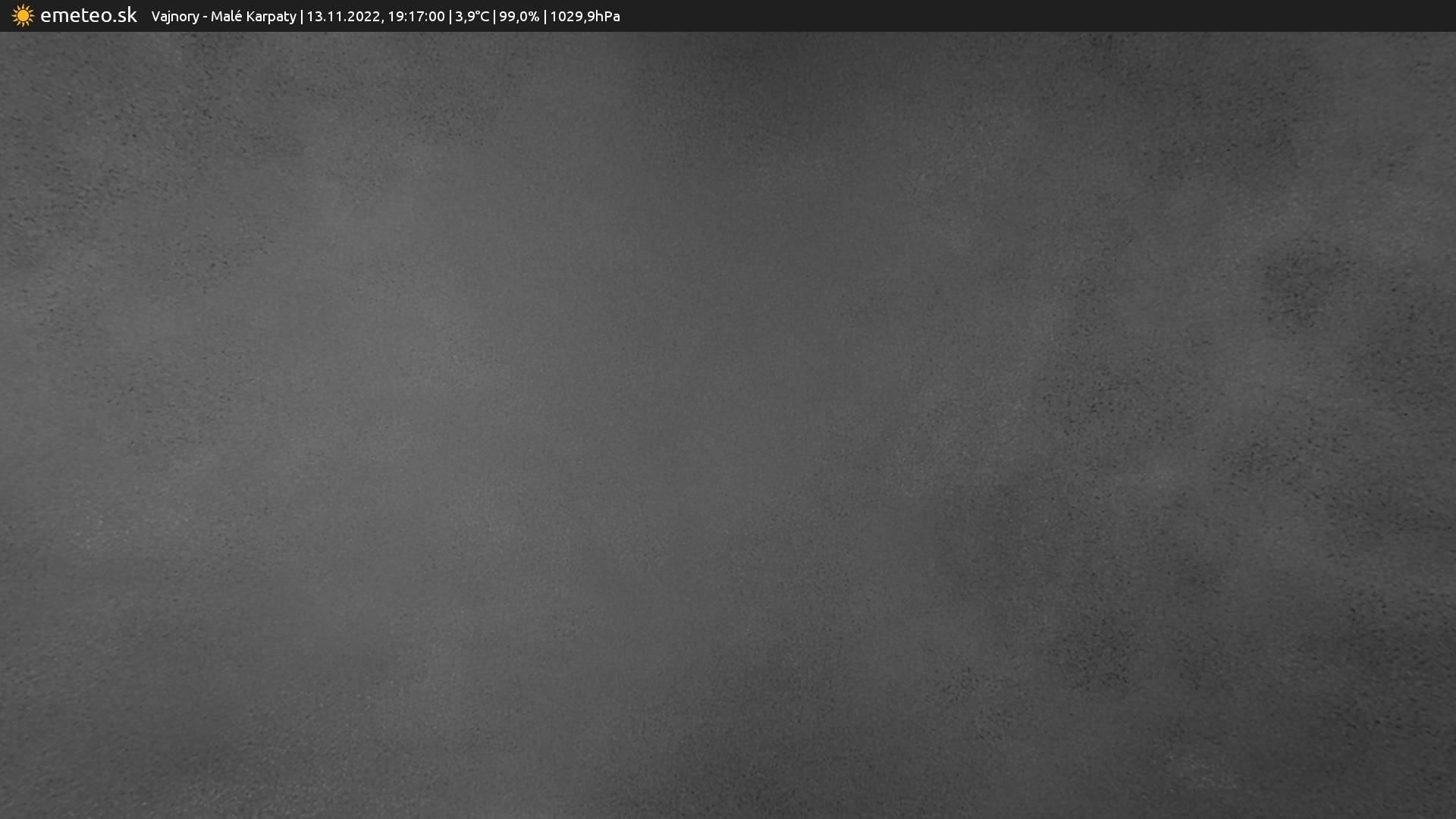Click the date 13.11.2022
Viewport: 1456px width, 819px height.
click(x=343, y=17)
